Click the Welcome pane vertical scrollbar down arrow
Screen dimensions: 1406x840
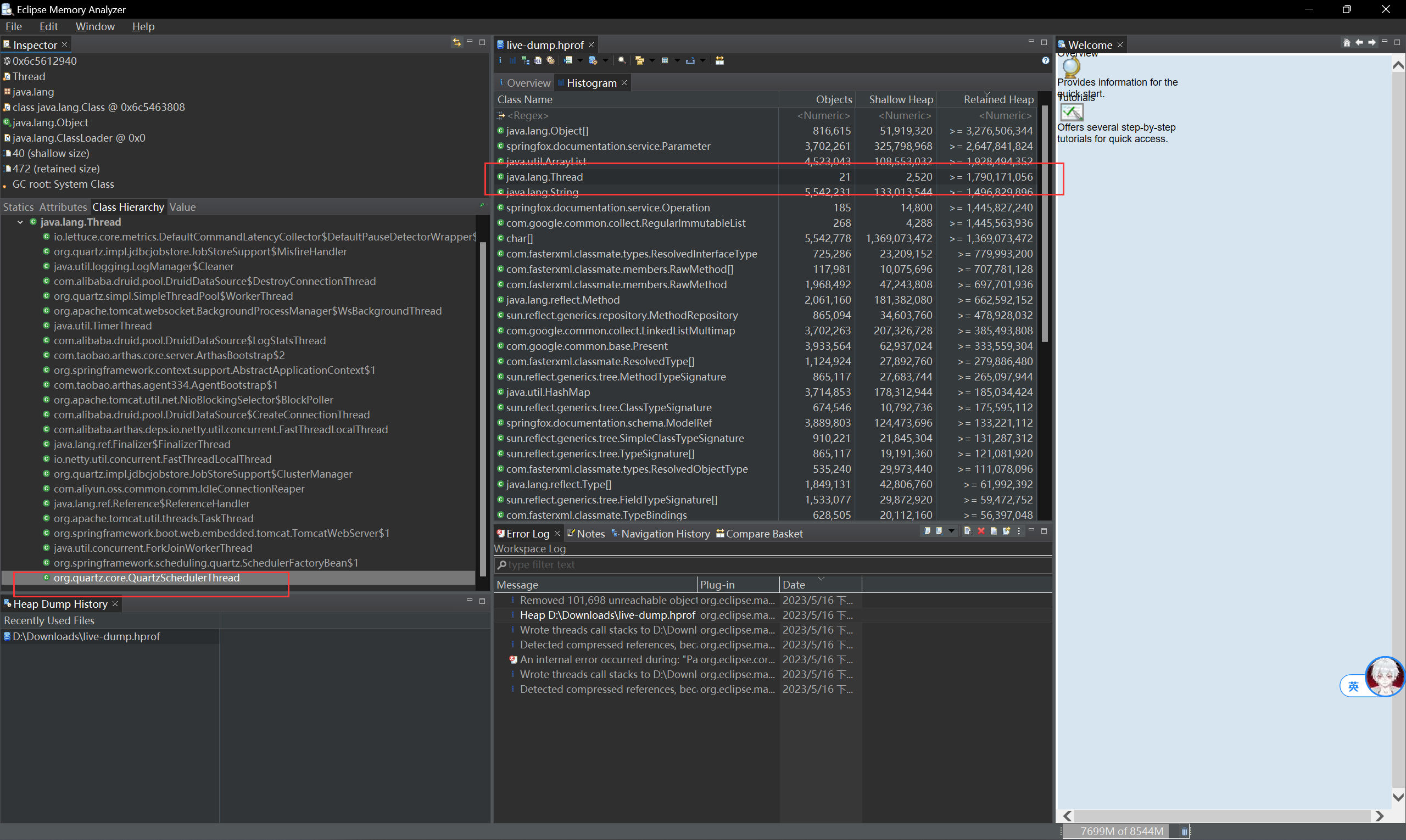pyautogui.click(x=1398, y=797)
